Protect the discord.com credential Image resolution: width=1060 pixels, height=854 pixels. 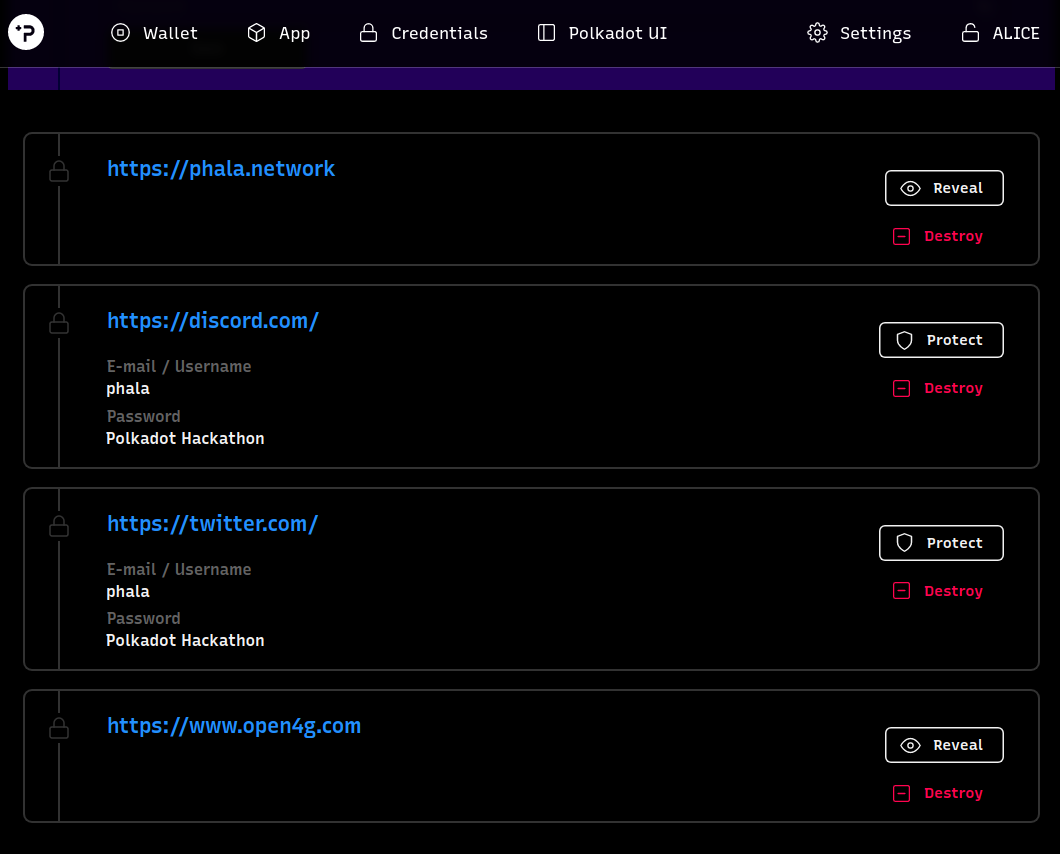click(x=941, y=340)
